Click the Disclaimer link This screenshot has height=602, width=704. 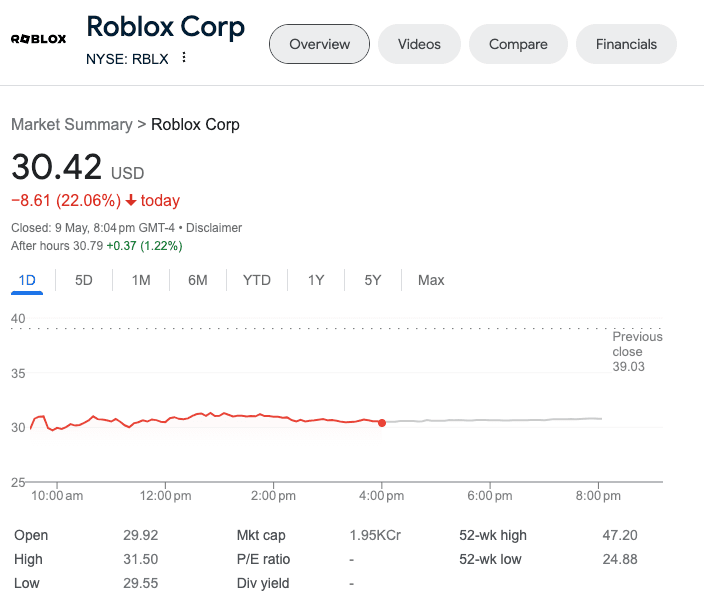pyautogui.click(x=214, y=227)
